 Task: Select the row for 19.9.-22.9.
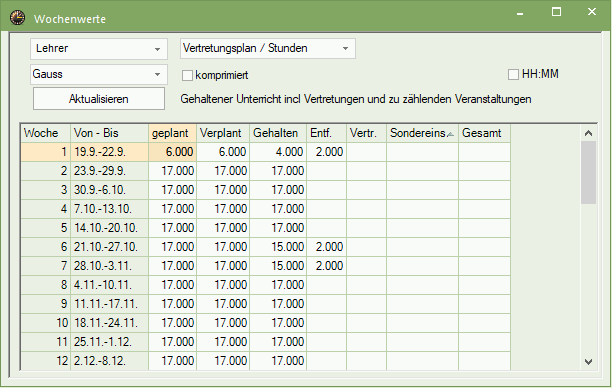265,152
